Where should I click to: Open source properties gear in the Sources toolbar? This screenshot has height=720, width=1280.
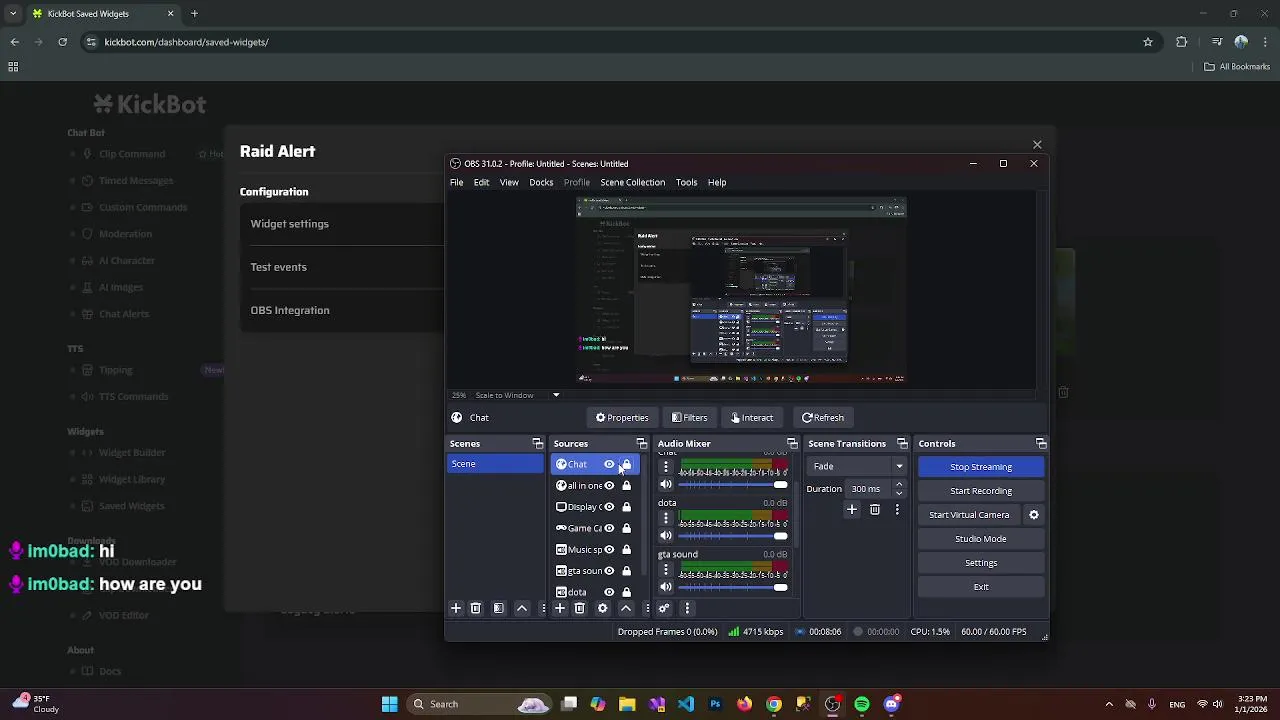pyautogui.click(x=602, y=608)
